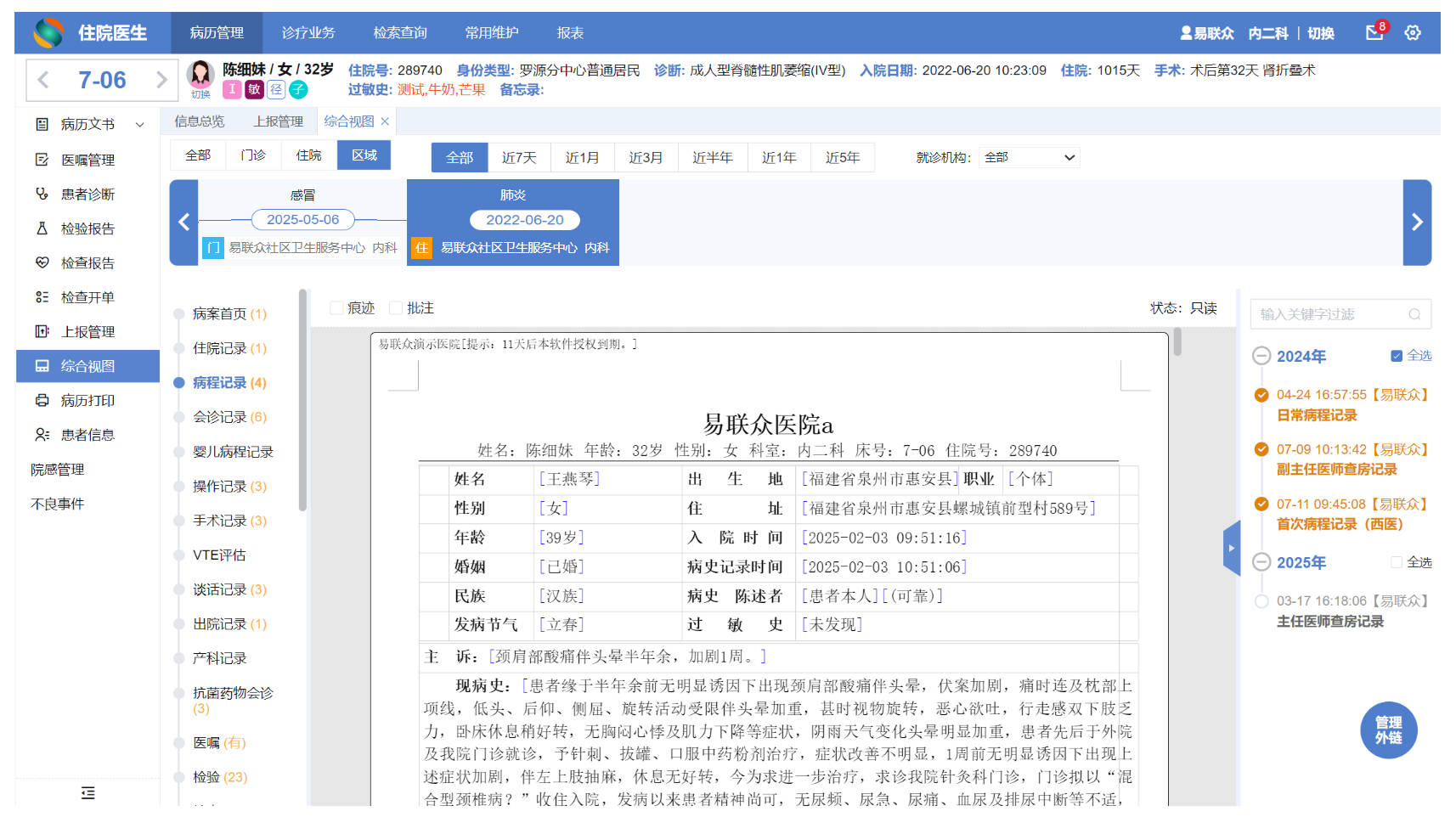Click the 检验报告 flask icon in sidebar
Viewport: 1456px width, 817px height.
42,228
